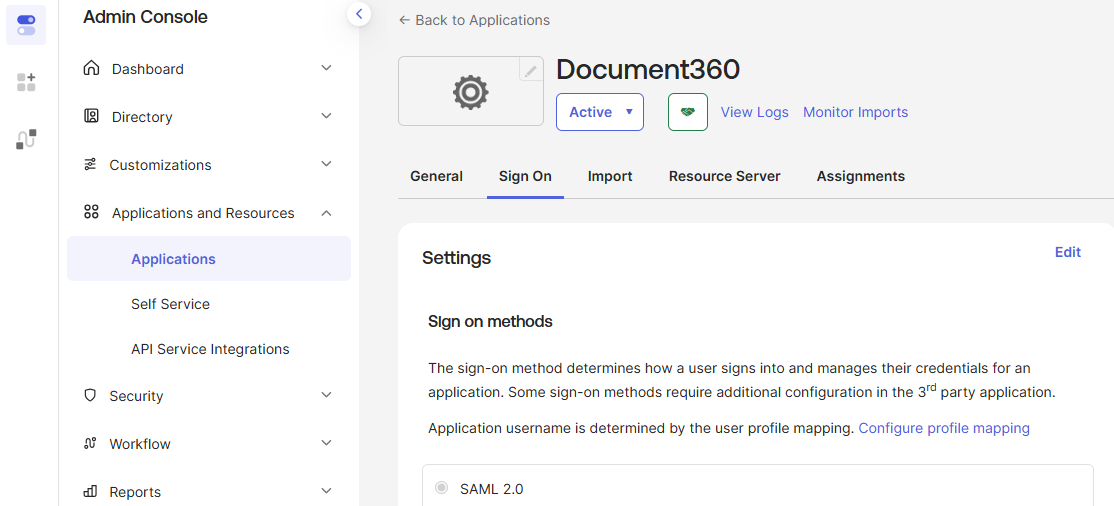Screen dimensions: 1114x506
Task: Click the back arrow beside Back to Applications
Action: coord(404,20)
